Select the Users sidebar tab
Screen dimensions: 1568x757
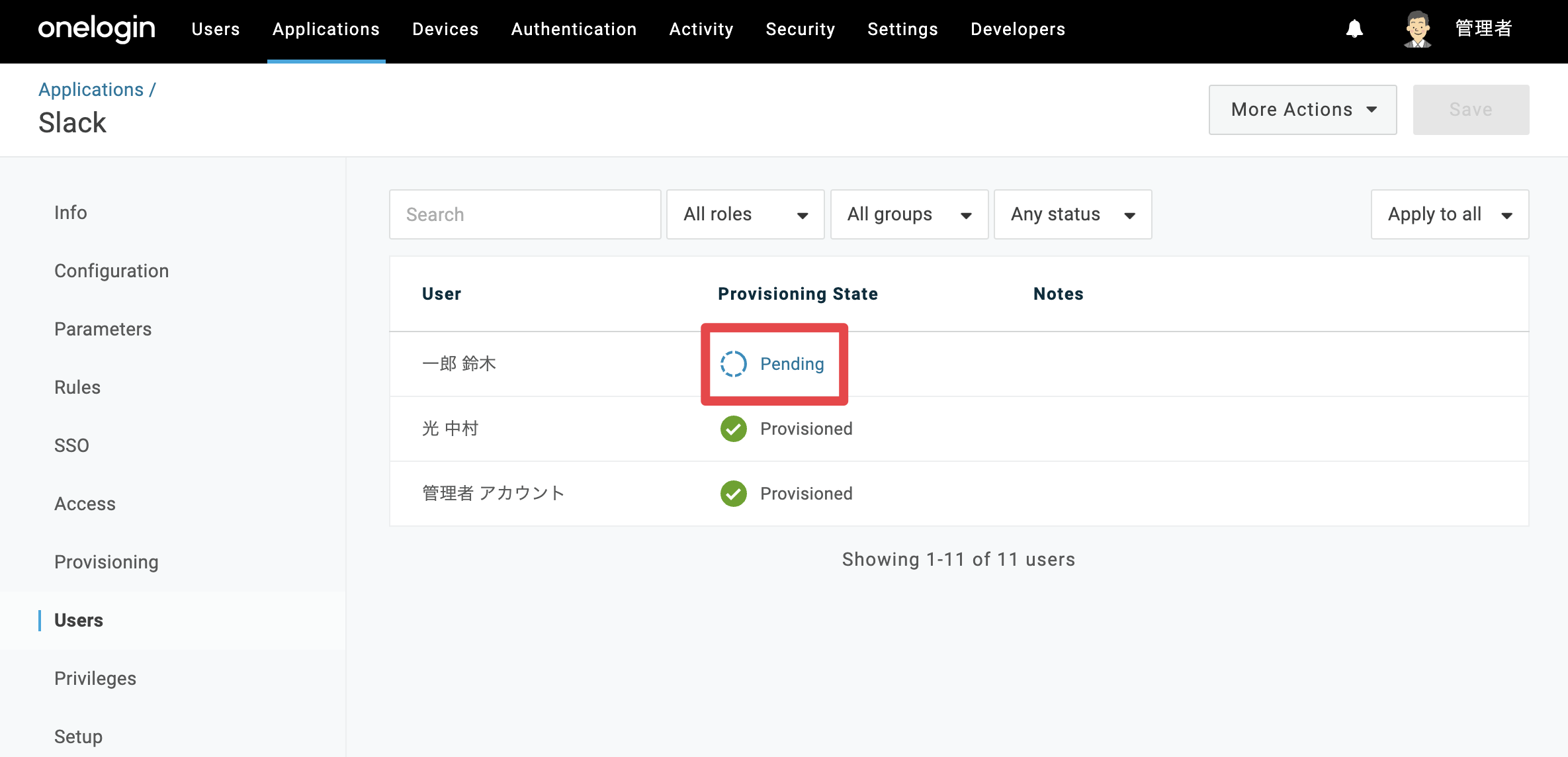(x=79, y=620)
